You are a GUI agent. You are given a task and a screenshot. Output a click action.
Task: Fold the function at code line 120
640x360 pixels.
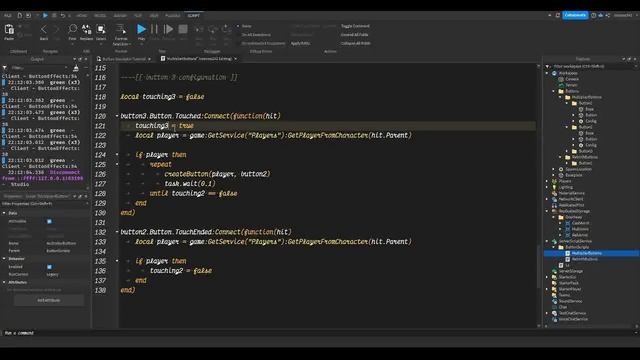click(x=117, y=116)
